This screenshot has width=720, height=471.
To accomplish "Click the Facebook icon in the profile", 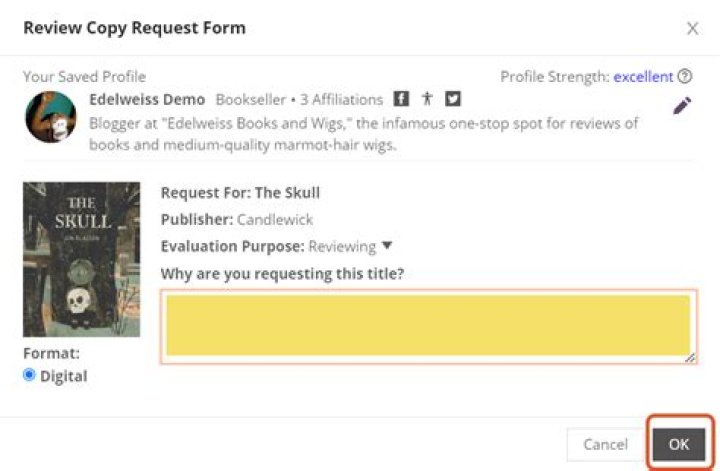I will pos(401,99).
